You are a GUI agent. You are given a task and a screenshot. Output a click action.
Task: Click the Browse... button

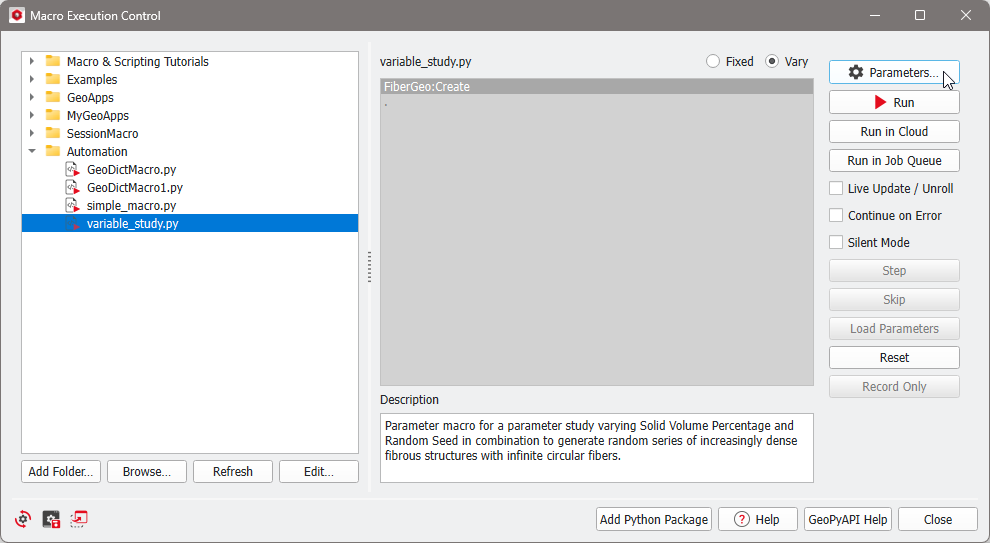pos(147,472)
